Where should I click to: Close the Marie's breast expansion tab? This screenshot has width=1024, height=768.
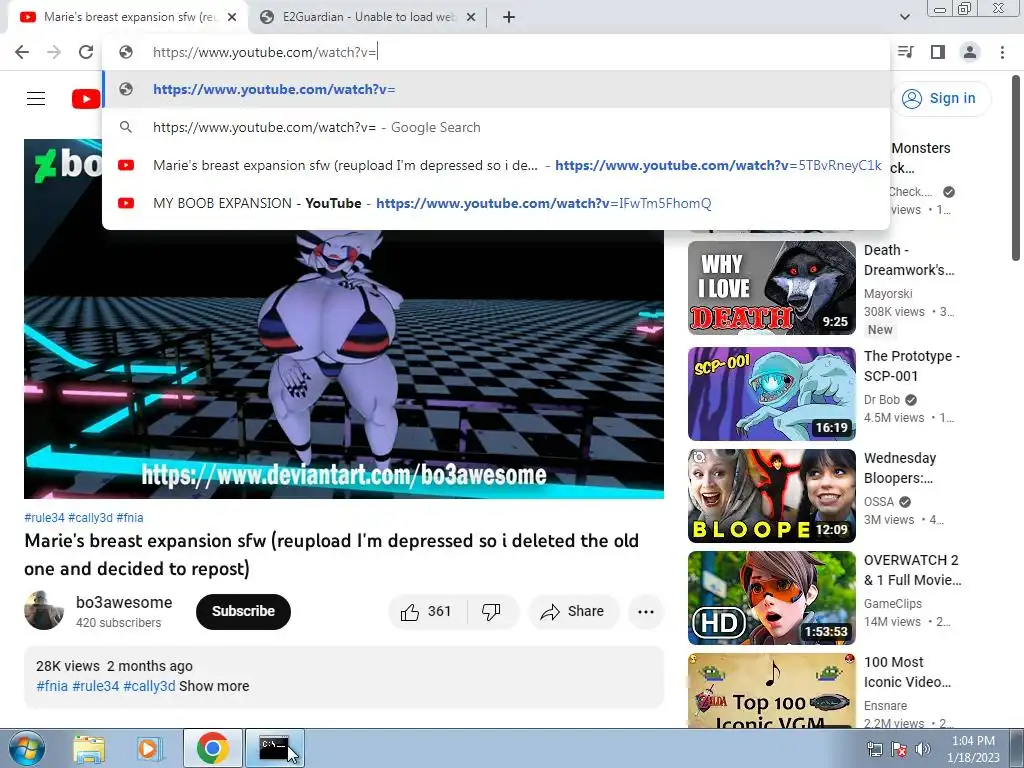click(x=232, y=17)
